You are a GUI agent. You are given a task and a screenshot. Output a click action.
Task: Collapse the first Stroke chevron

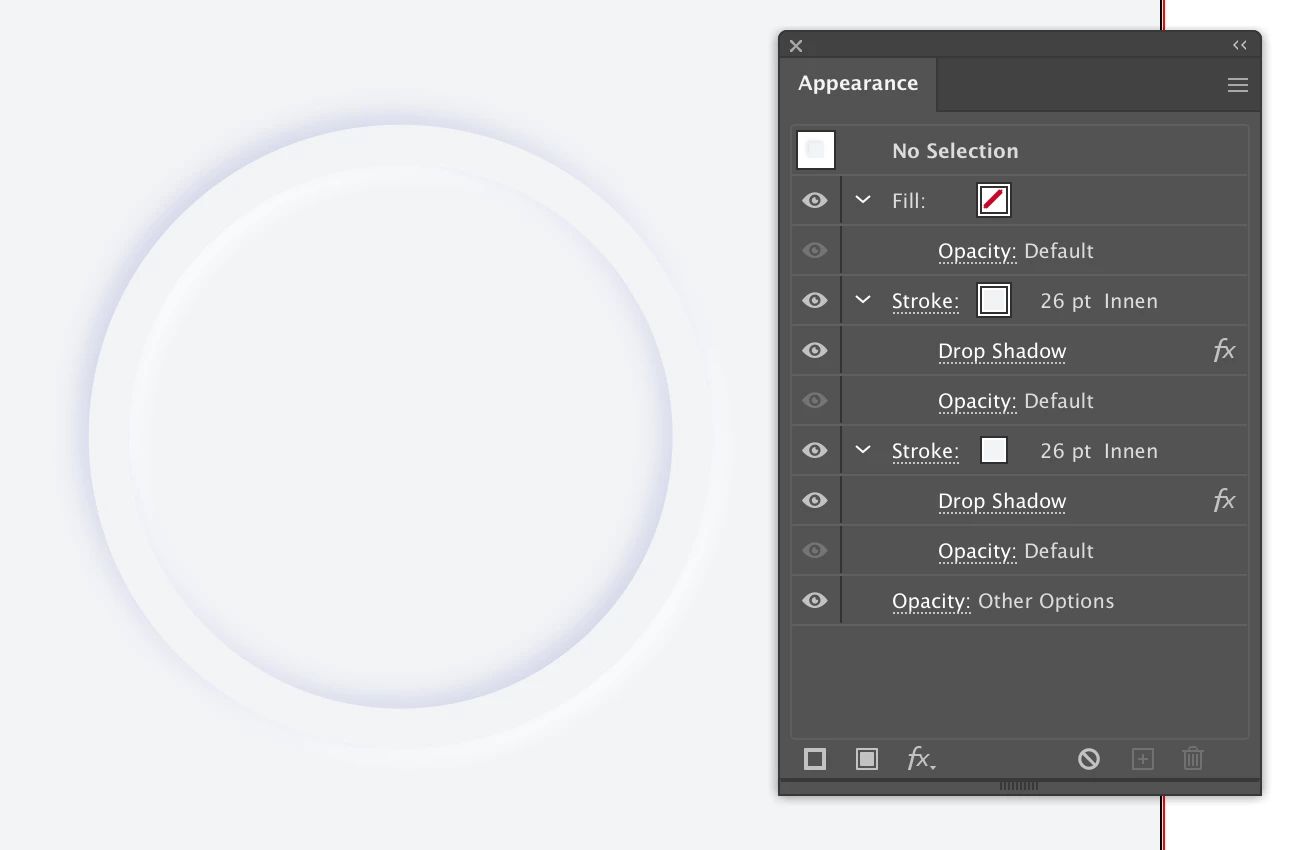pyautogui.click(x=863, y=300)
